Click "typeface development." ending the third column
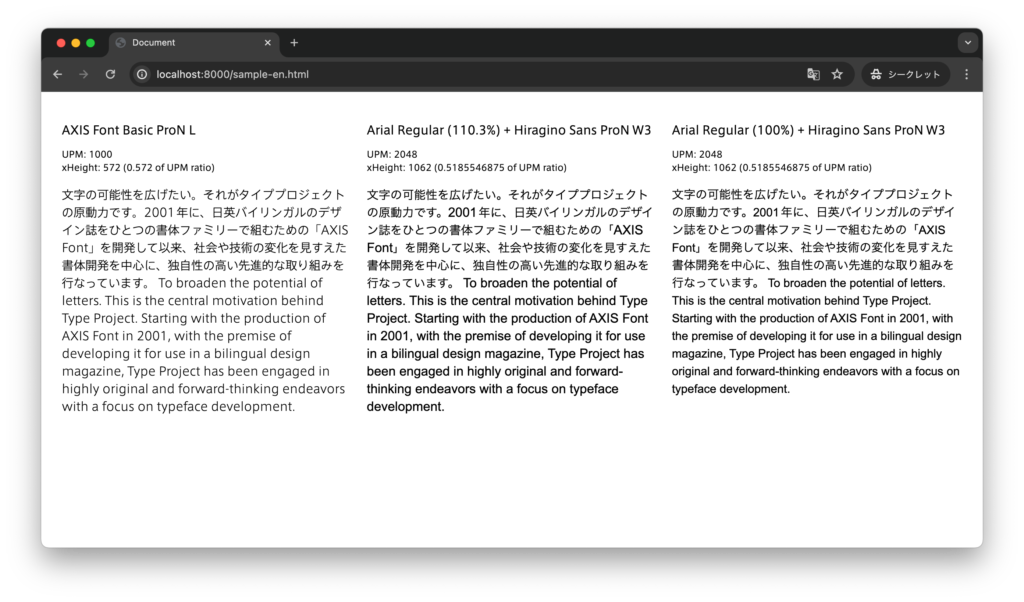 click(x=731, y=388)
